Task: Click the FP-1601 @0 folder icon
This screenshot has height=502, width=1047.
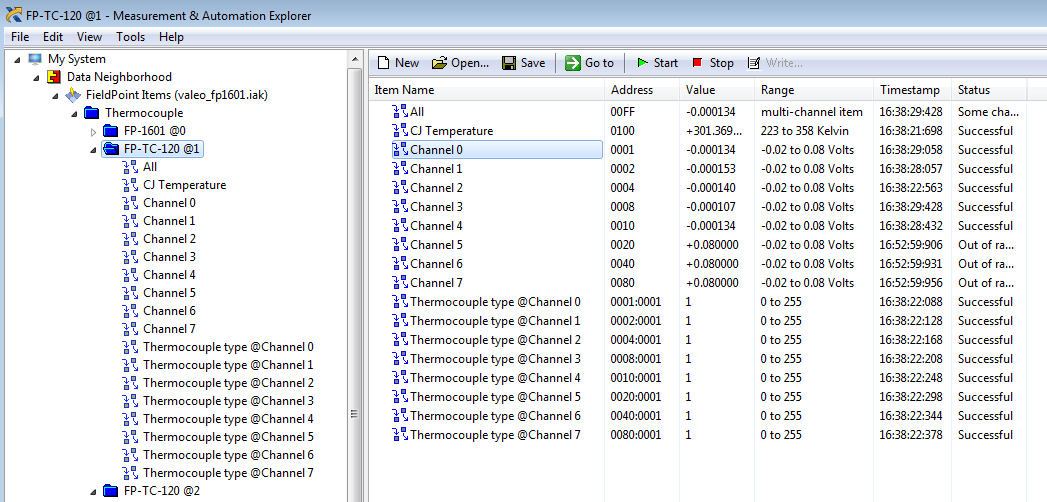Action: click(111, 131)
